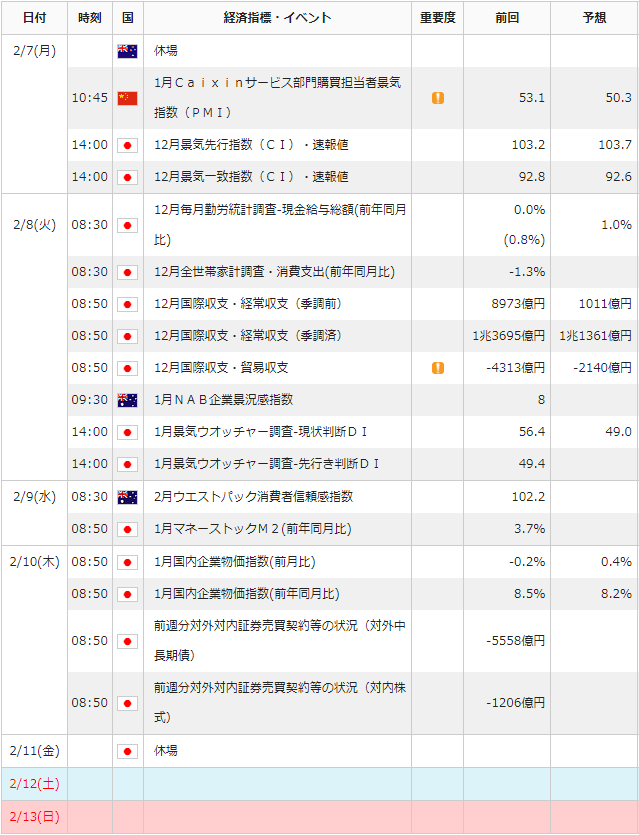Click the Japan flag for 12月景気先行指数

(x=127, y=145)
